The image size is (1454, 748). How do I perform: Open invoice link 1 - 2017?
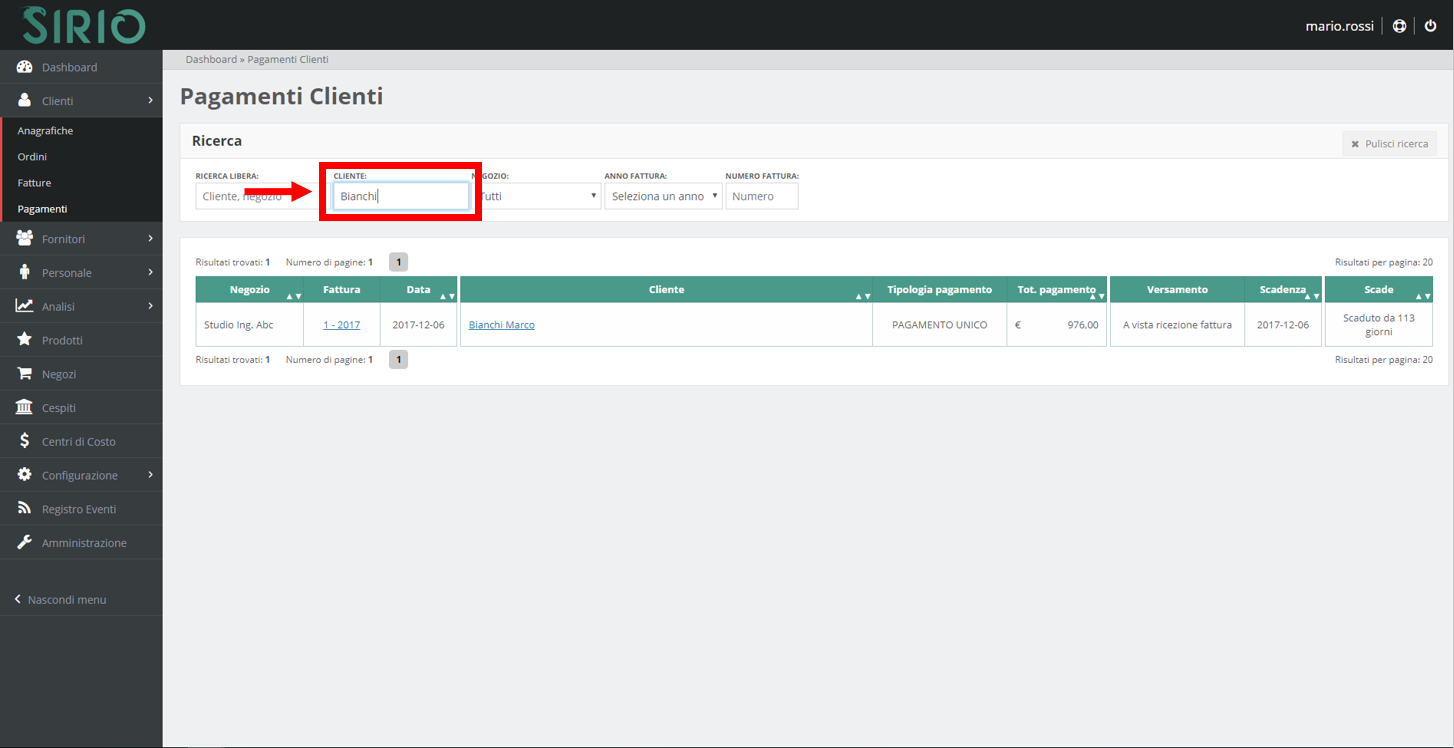point(341,325)
